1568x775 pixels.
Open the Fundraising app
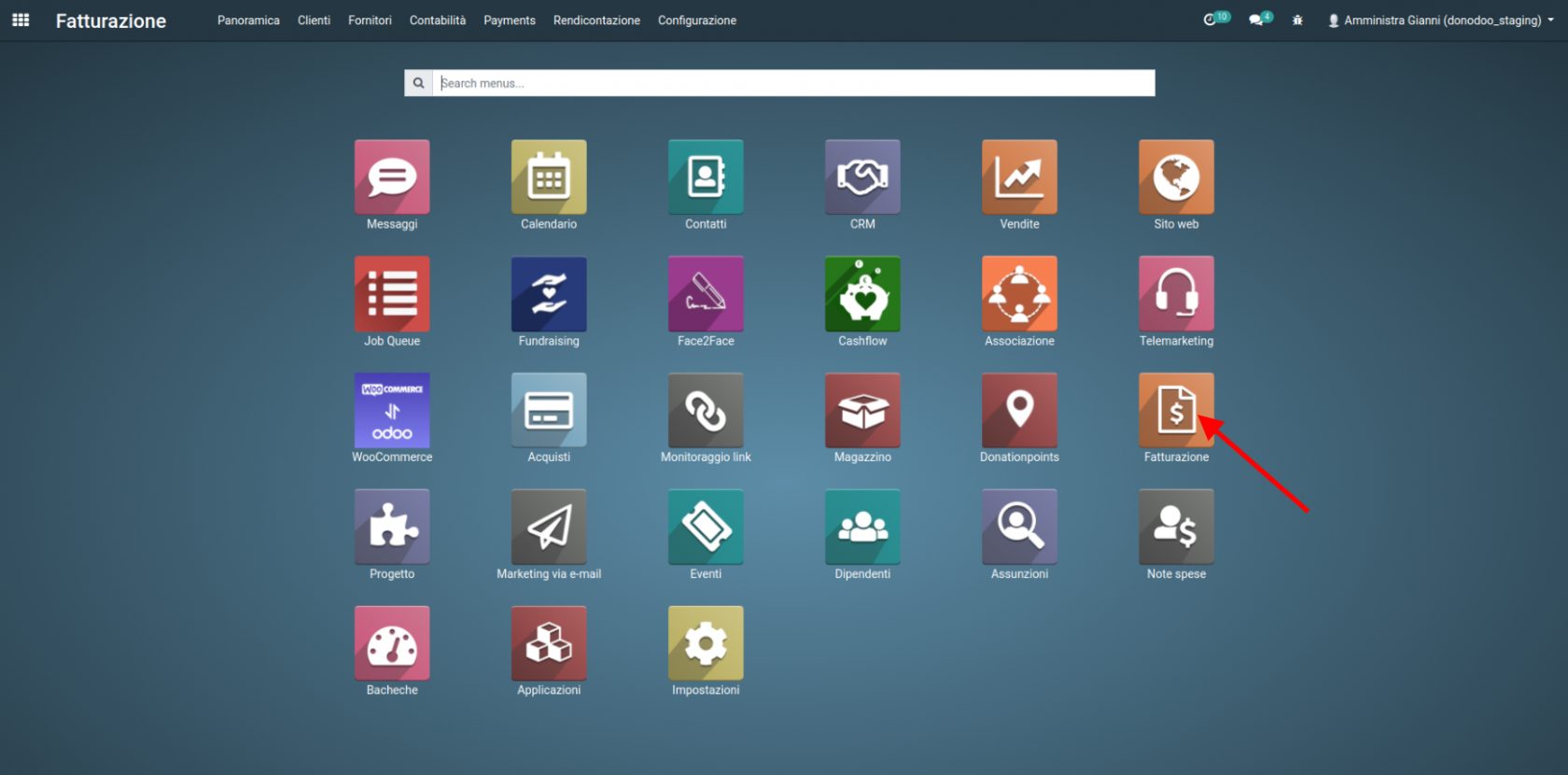549,294
